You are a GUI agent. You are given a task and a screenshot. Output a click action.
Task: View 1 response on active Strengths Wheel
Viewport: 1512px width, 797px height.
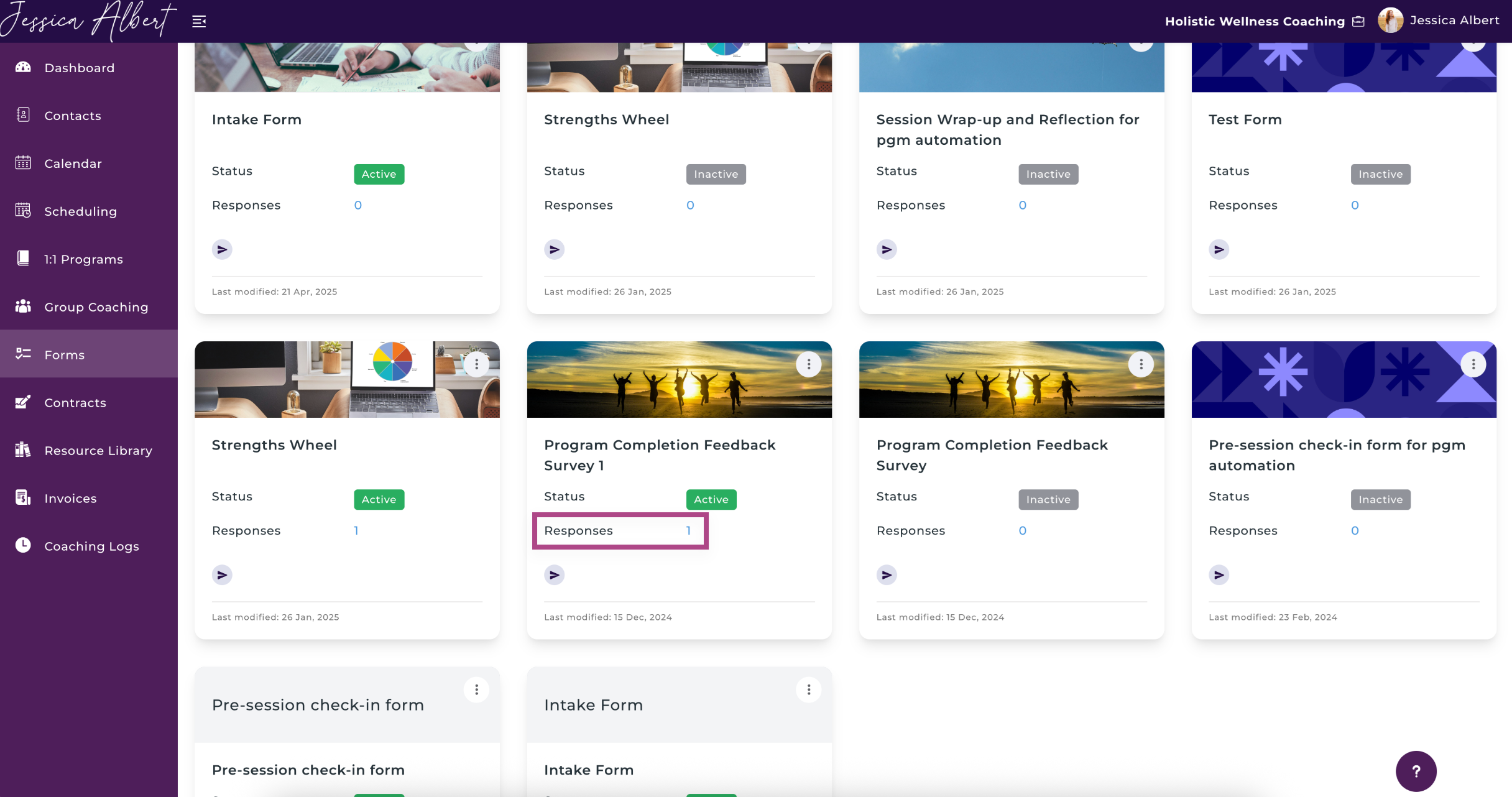356,531
